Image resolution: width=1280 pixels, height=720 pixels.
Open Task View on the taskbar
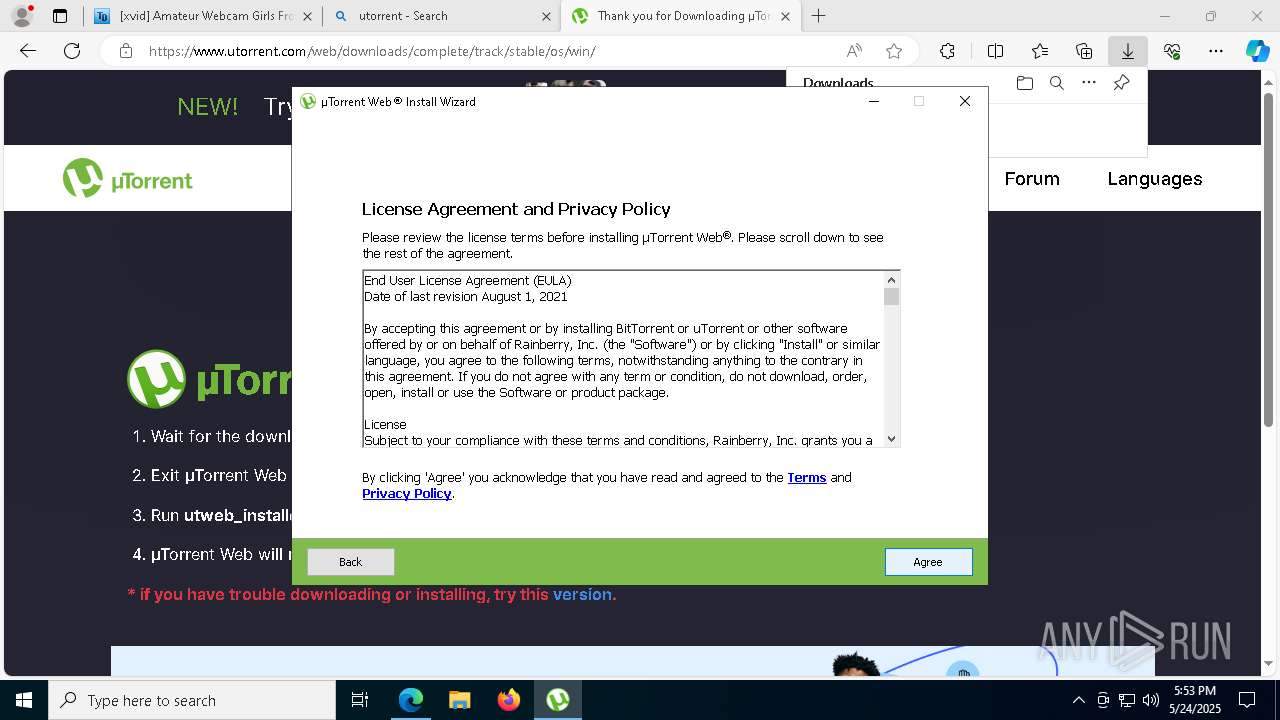click(x=360, y=700)
